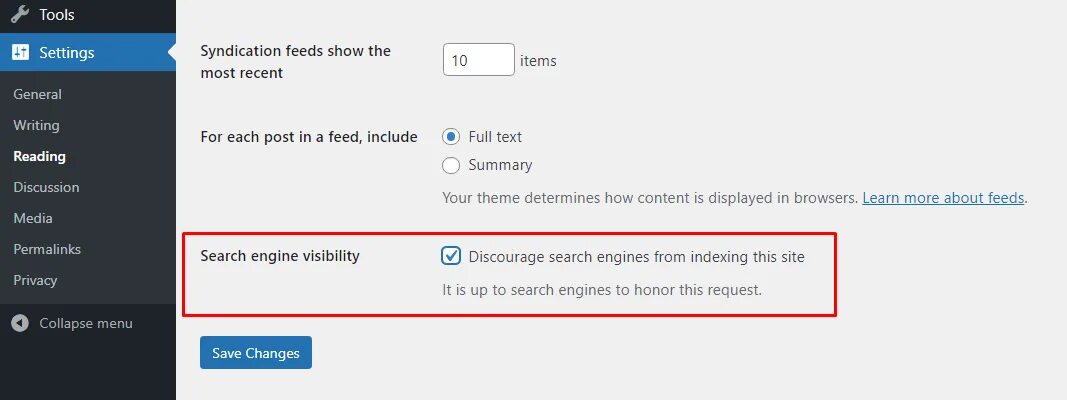Uncheck Discourage search engines from indexing
The image size is (1067, 400).
tap(451, 256)
